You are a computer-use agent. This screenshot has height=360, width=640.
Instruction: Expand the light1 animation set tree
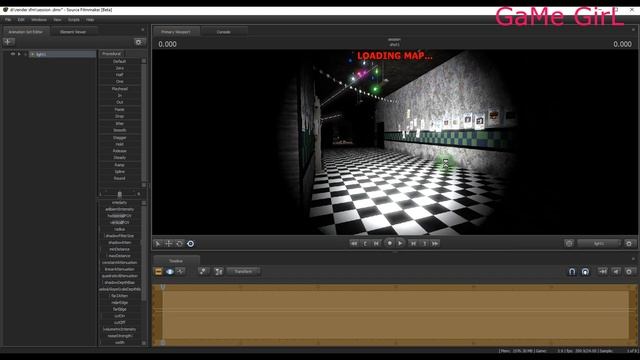click(x=32, y=54)
